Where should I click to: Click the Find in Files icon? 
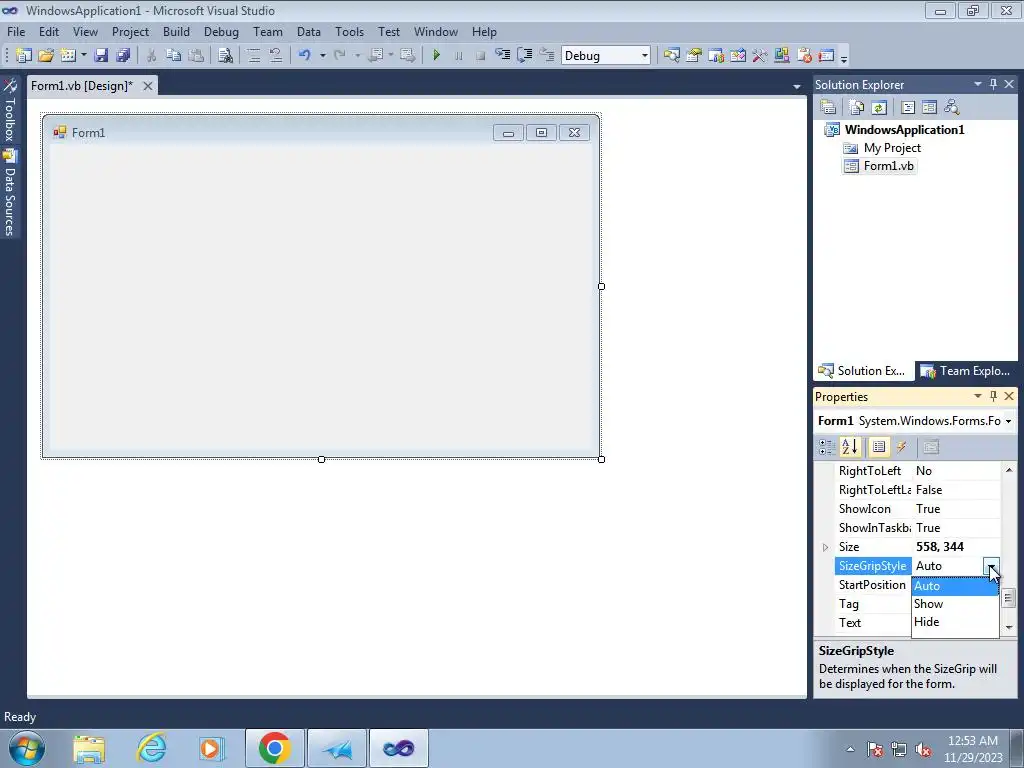click(225, 56)
